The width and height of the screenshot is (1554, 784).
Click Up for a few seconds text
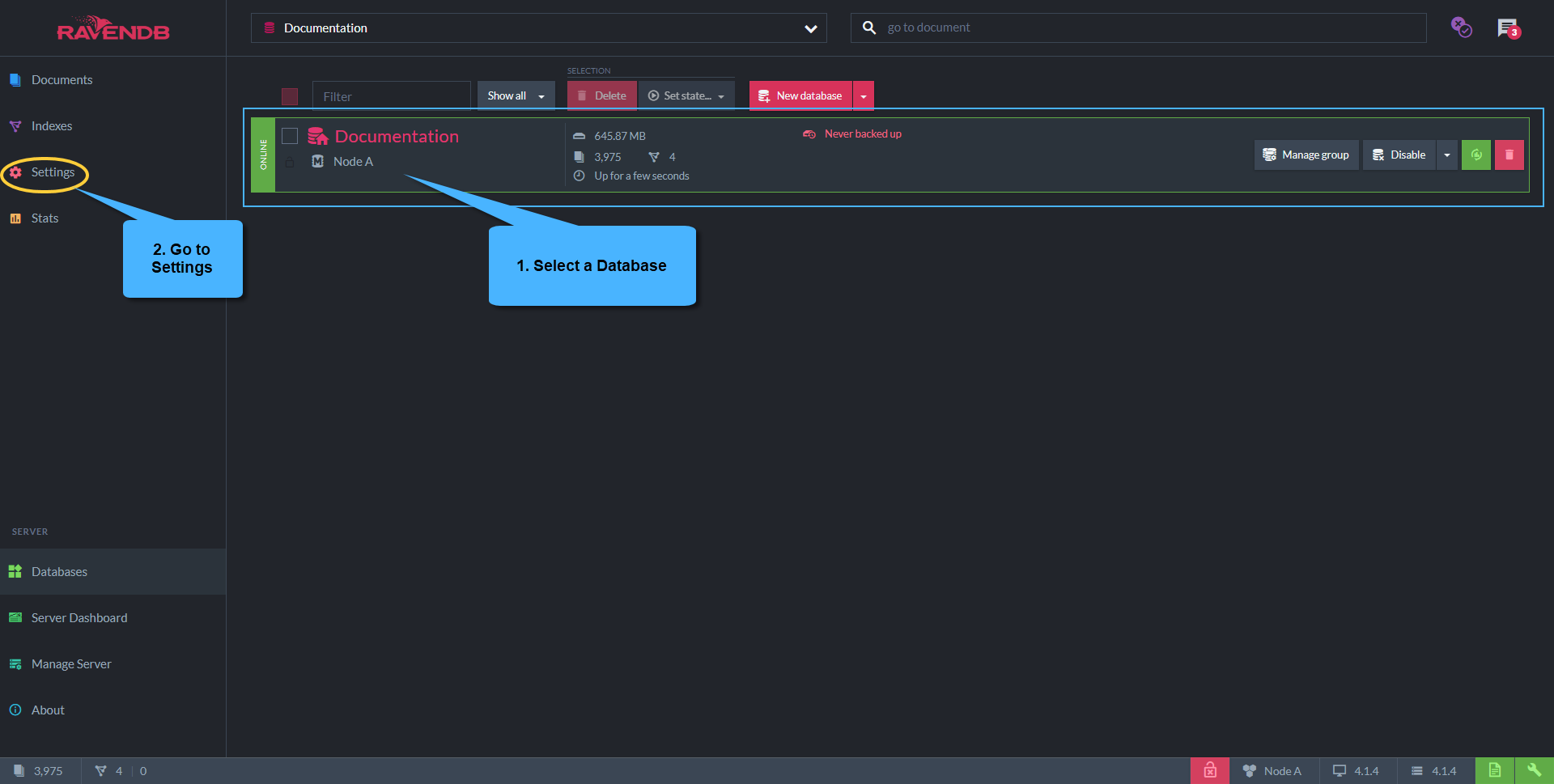coord(642,176)
